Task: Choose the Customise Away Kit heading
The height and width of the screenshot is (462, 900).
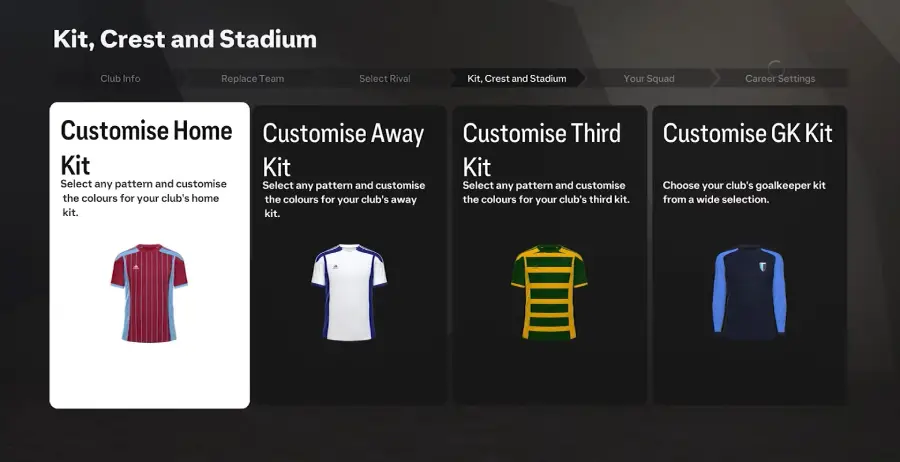Action: [x=343, y=149]
